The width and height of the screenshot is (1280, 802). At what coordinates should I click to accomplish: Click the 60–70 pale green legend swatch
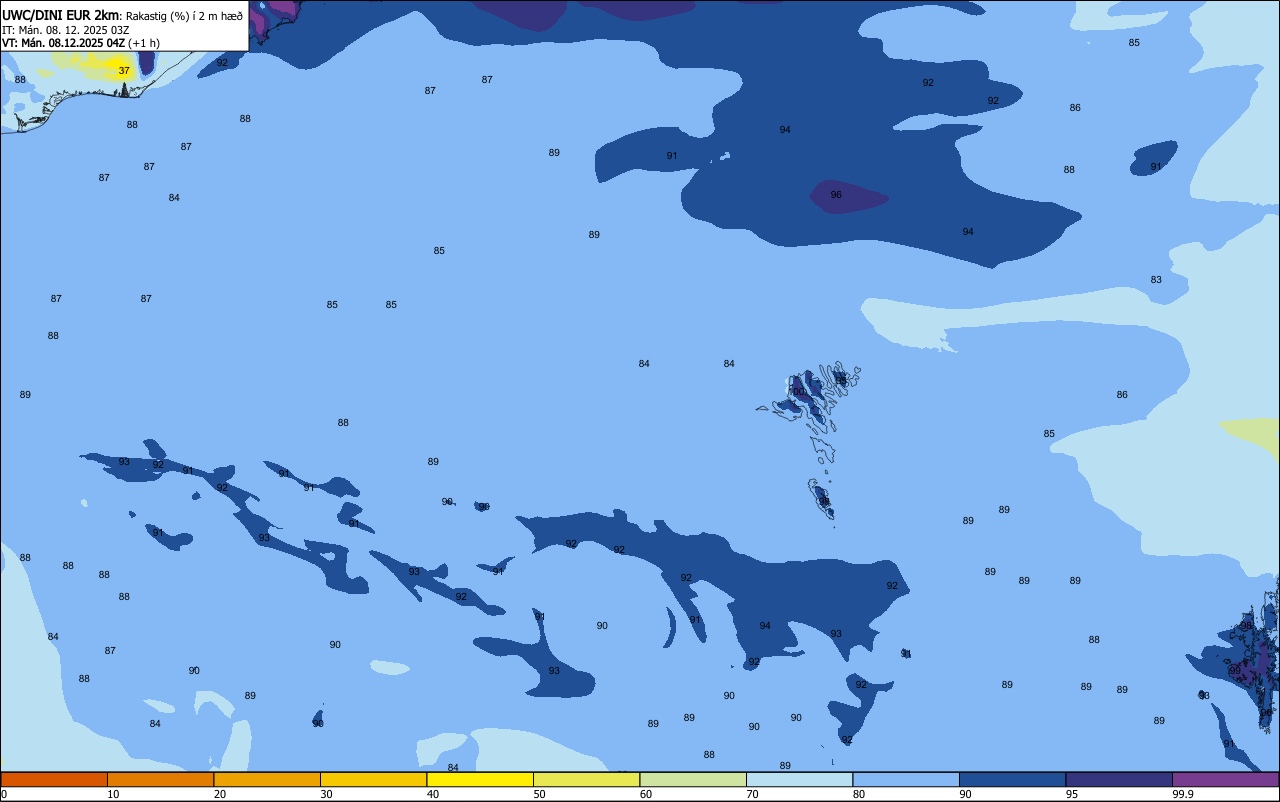[x=693, y=779]
